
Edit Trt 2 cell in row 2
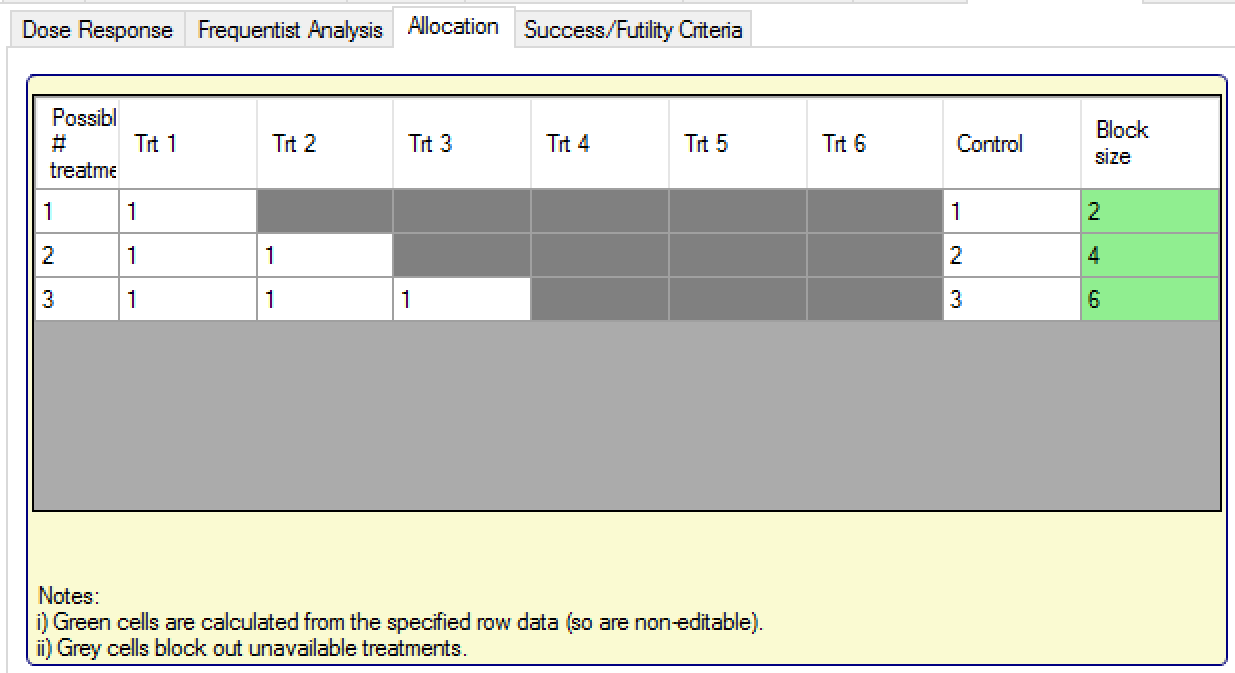pos(324,256)
